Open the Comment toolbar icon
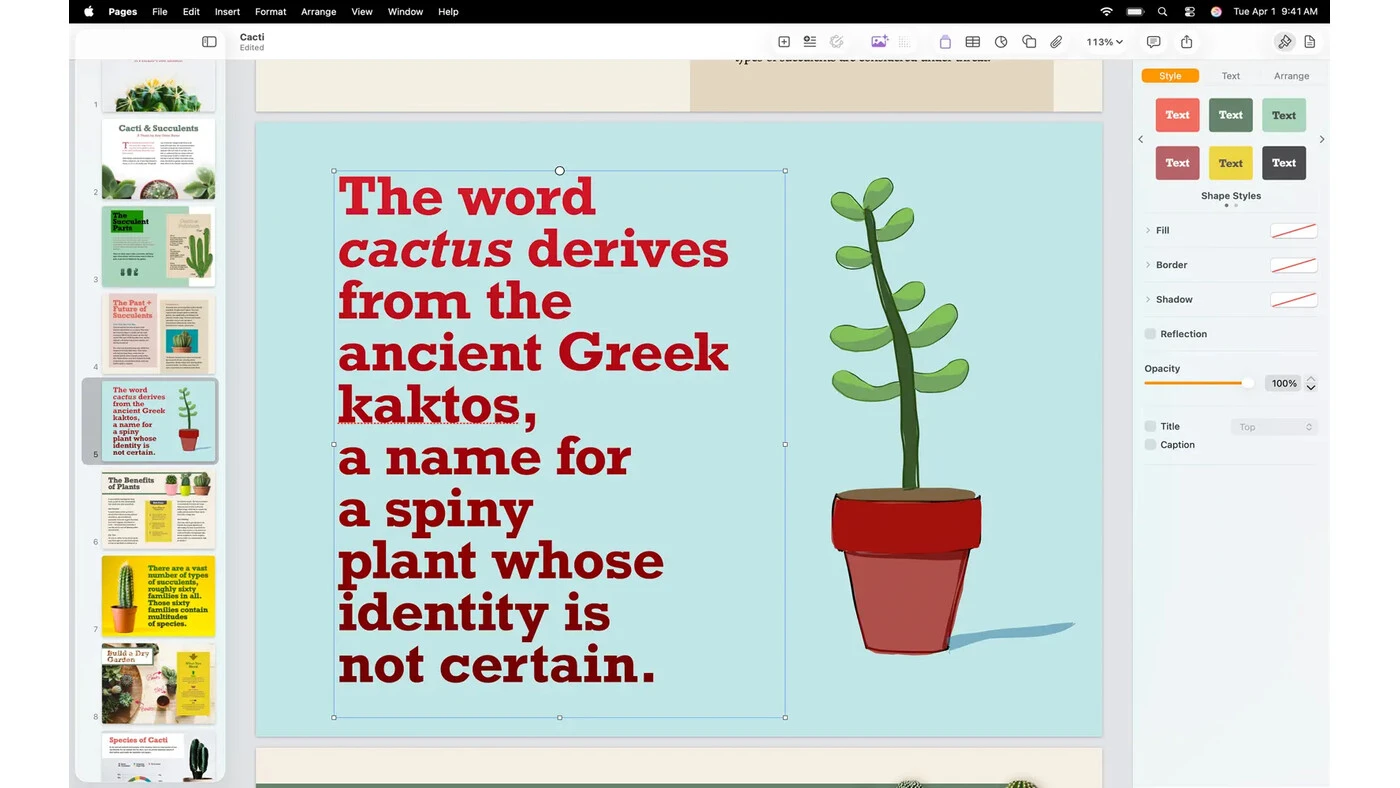This screenshot has height=788, width=1400. pos(1153,42)
